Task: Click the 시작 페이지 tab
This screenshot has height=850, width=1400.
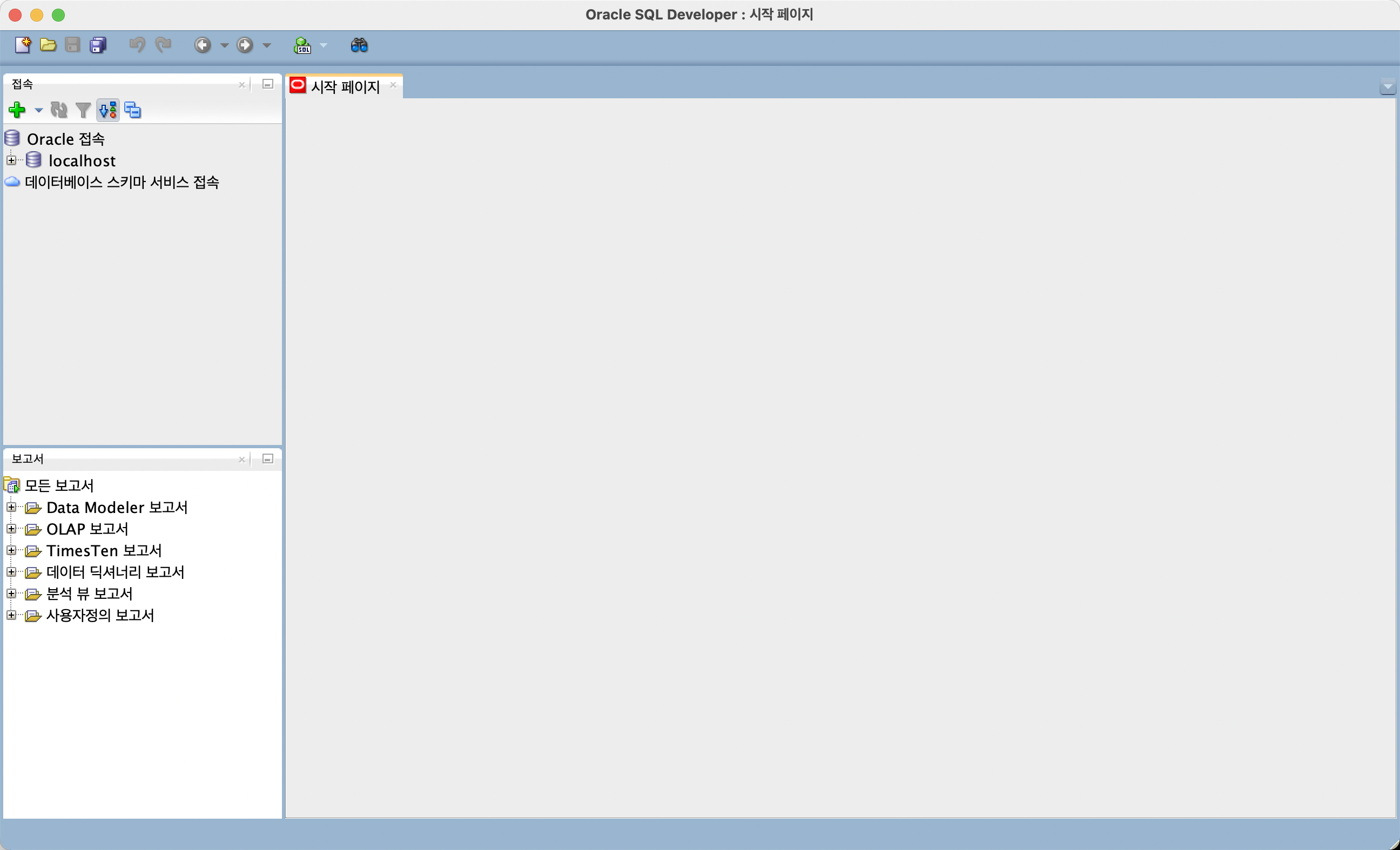Action: click(344, 86)
